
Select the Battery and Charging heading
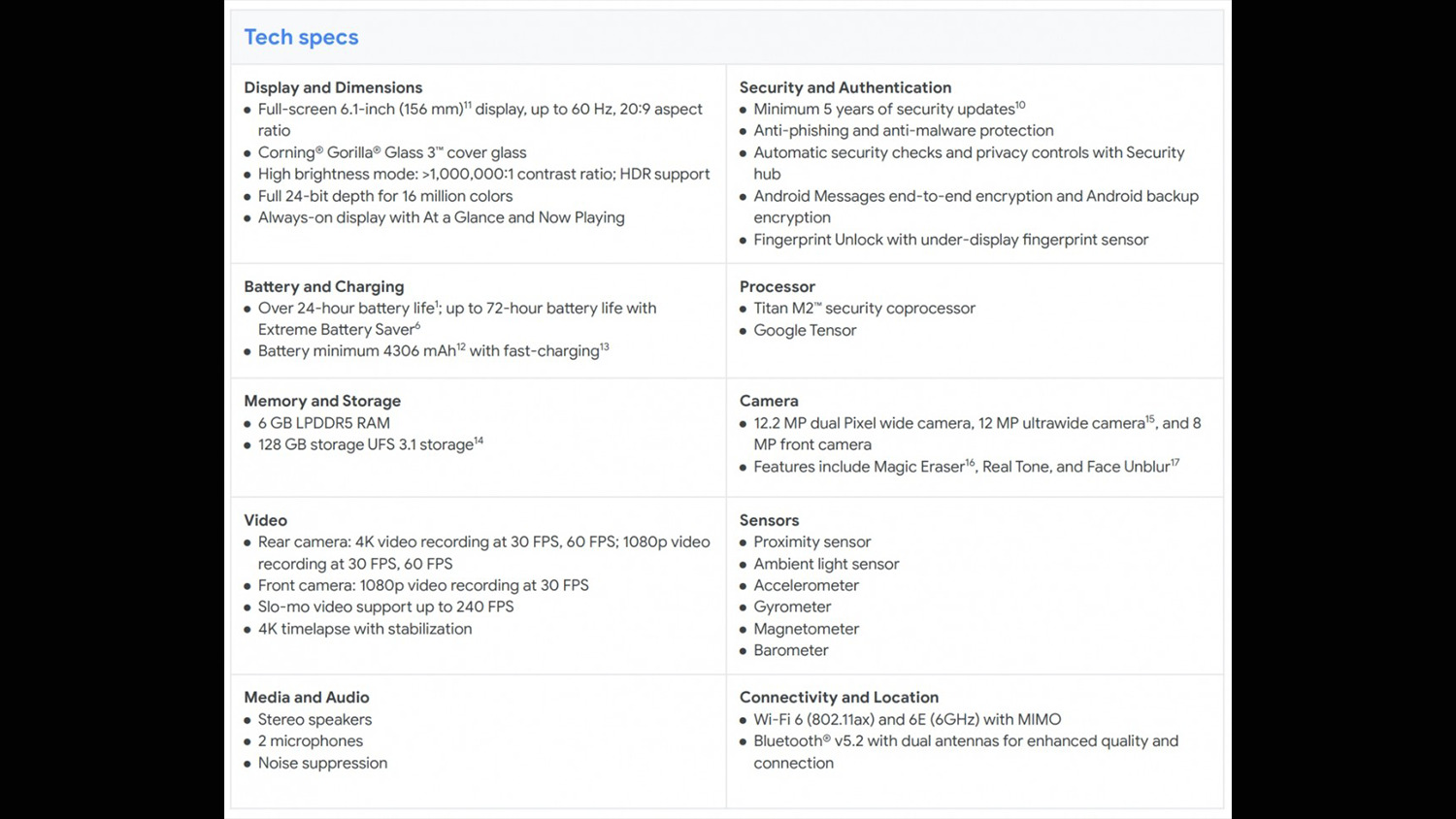(323, 286)
